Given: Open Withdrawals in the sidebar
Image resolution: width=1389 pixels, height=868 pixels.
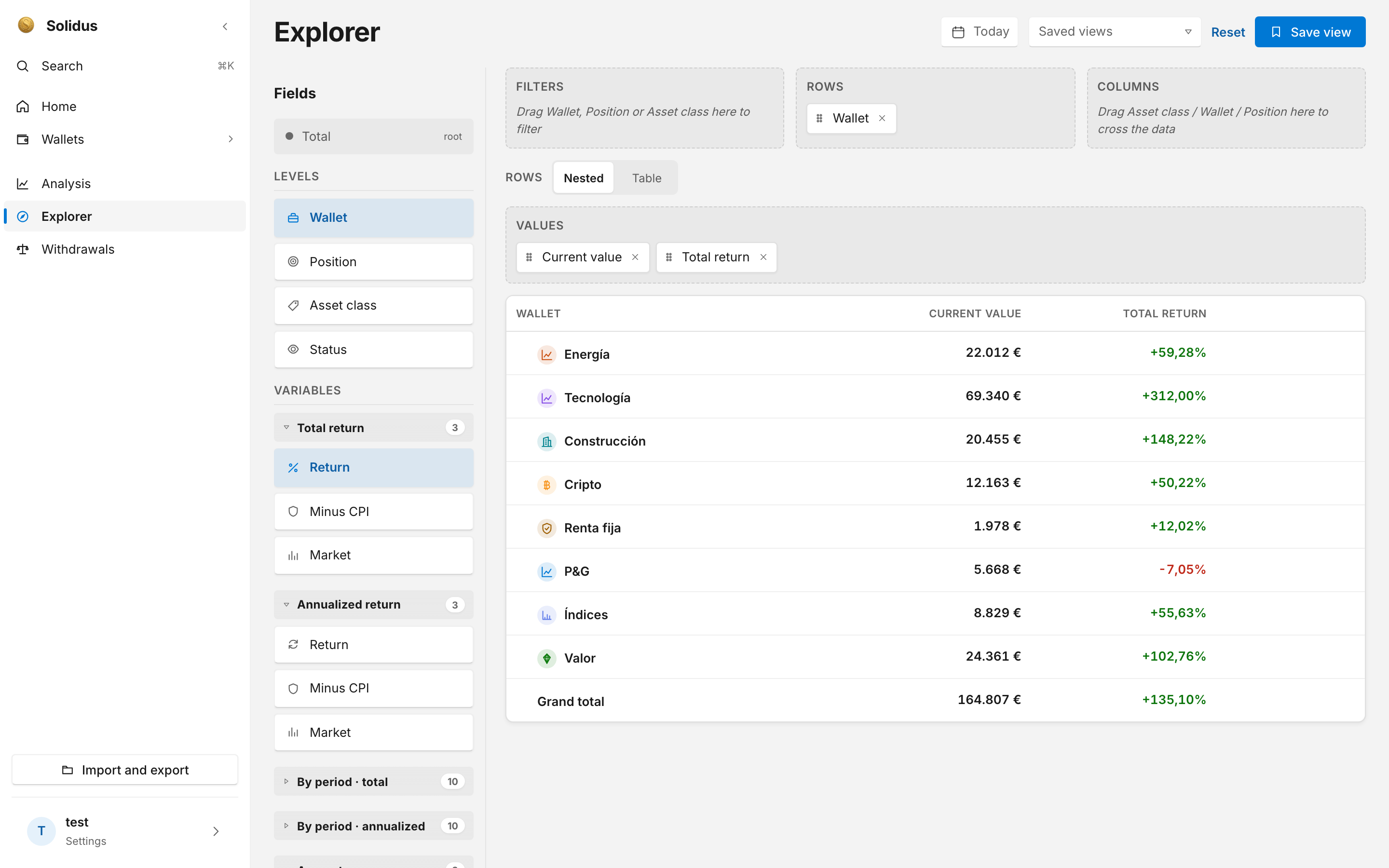Looking at the screenshot, I should 124,249.
